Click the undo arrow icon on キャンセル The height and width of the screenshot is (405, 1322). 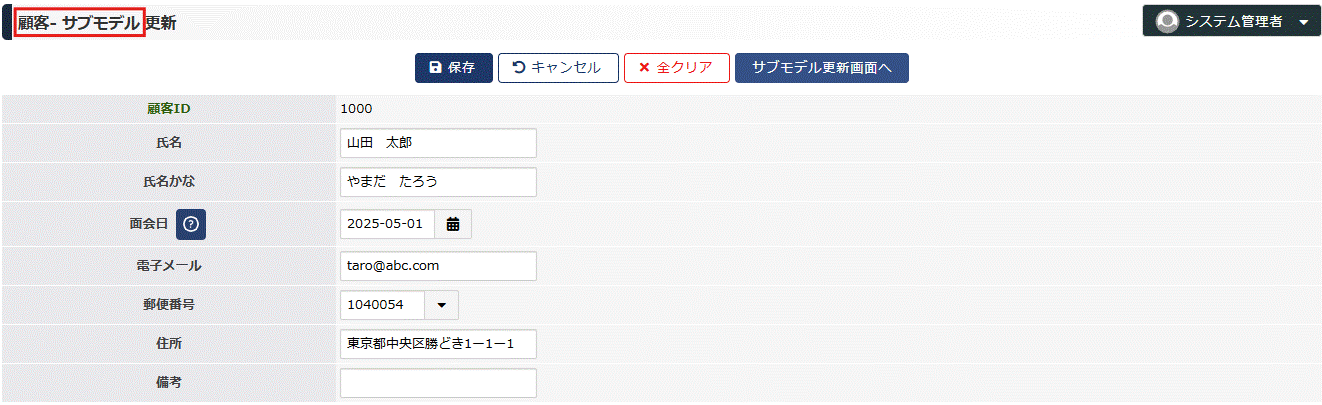(519, 68)
